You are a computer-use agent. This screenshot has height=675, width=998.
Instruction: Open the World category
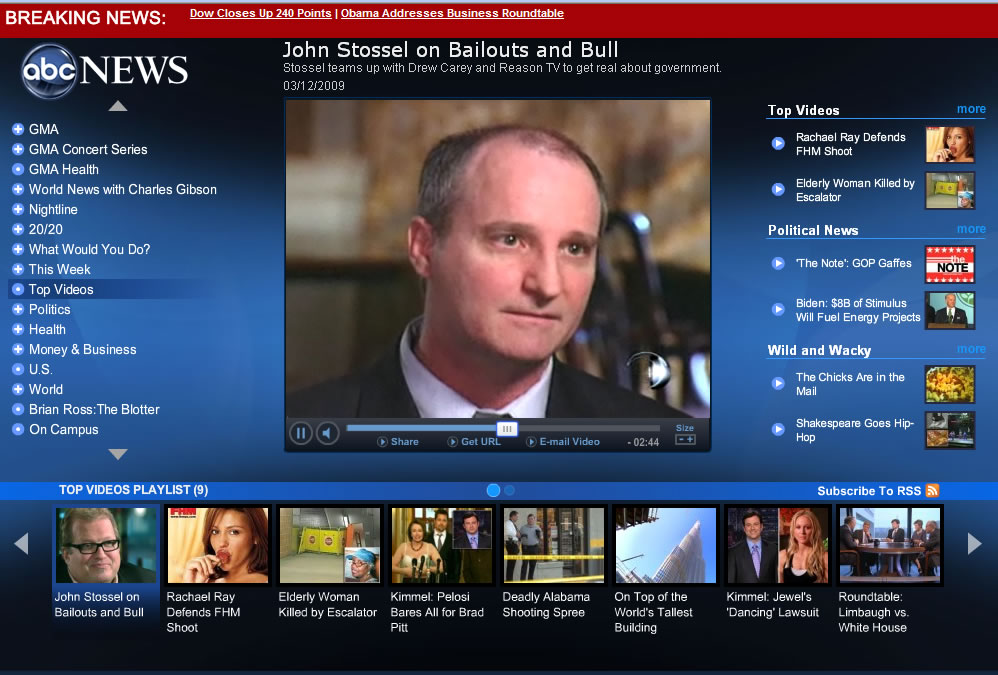click(x=46, y=389)
